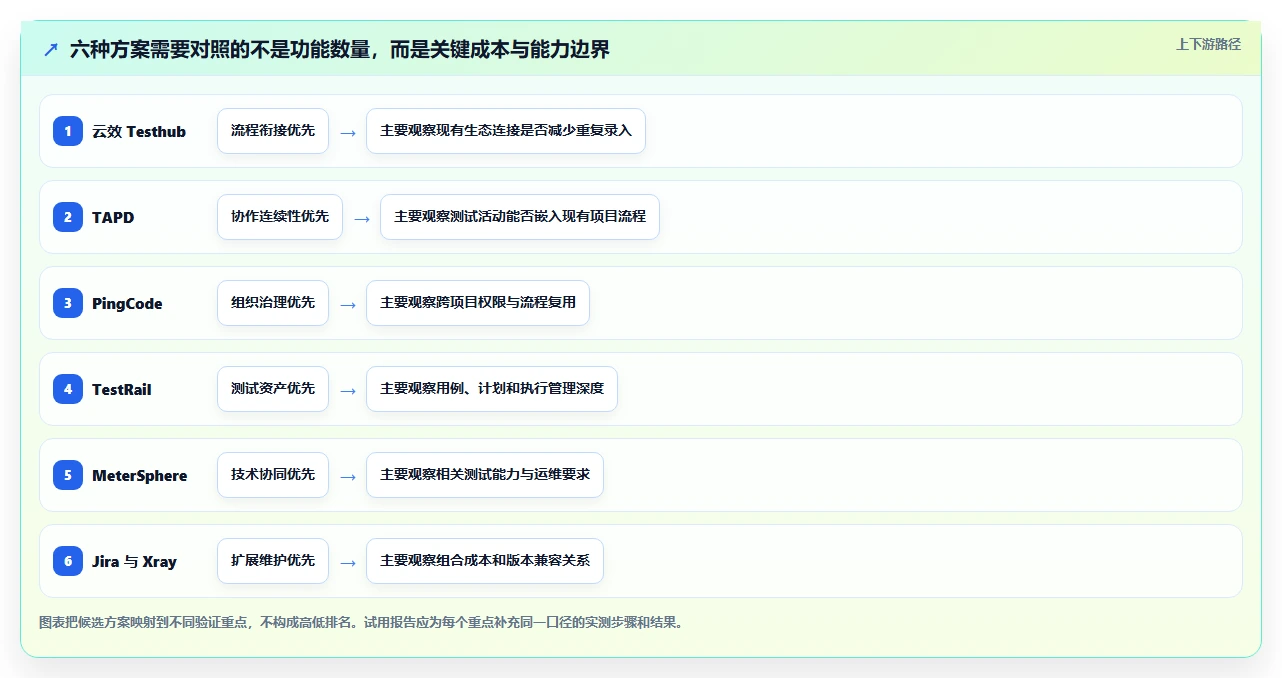Click the 协作连续性优先 chip

tap(280, 217)
